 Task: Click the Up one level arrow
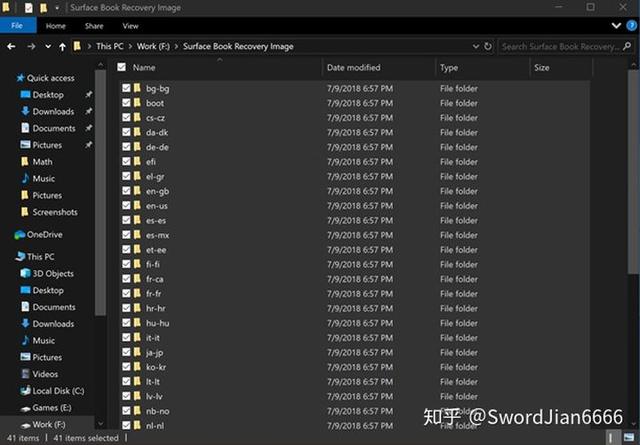pyautogui.click(x=62, y=47)
